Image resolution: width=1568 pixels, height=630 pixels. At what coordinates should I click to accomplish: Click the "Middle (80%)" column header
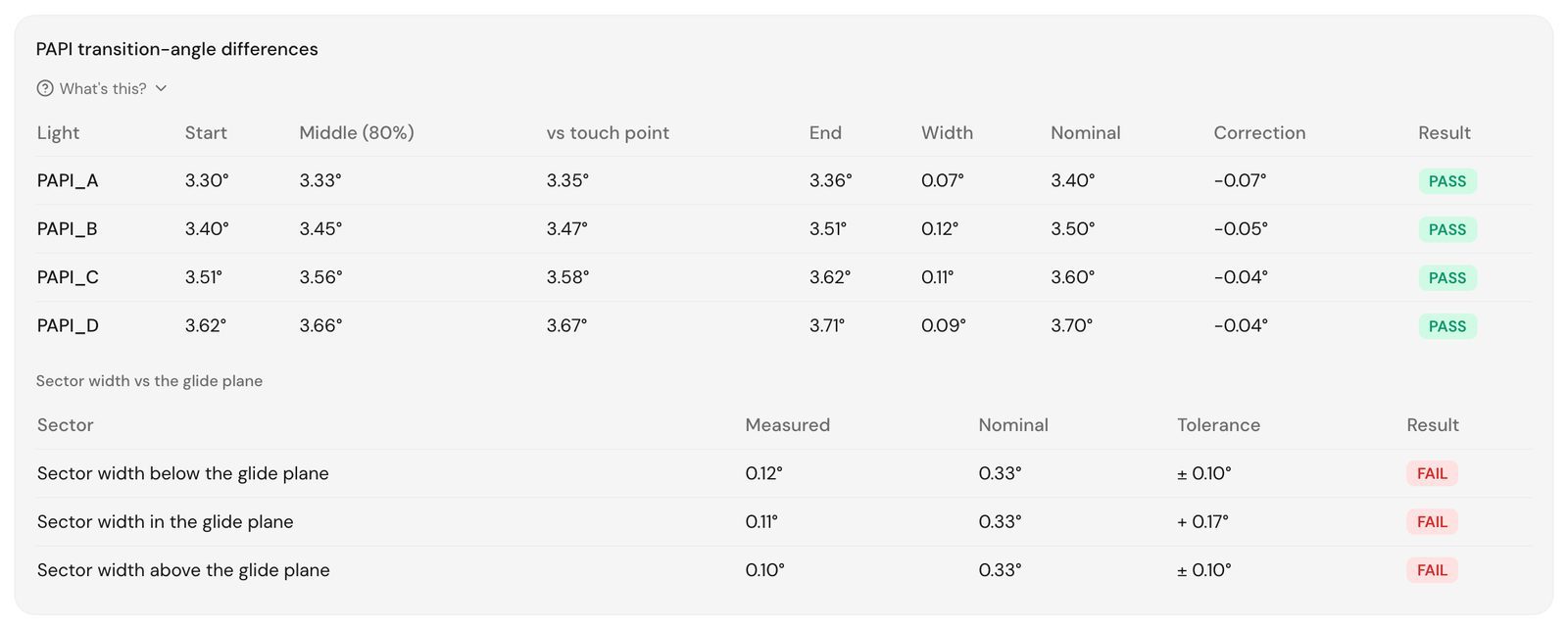click(357, 133)
